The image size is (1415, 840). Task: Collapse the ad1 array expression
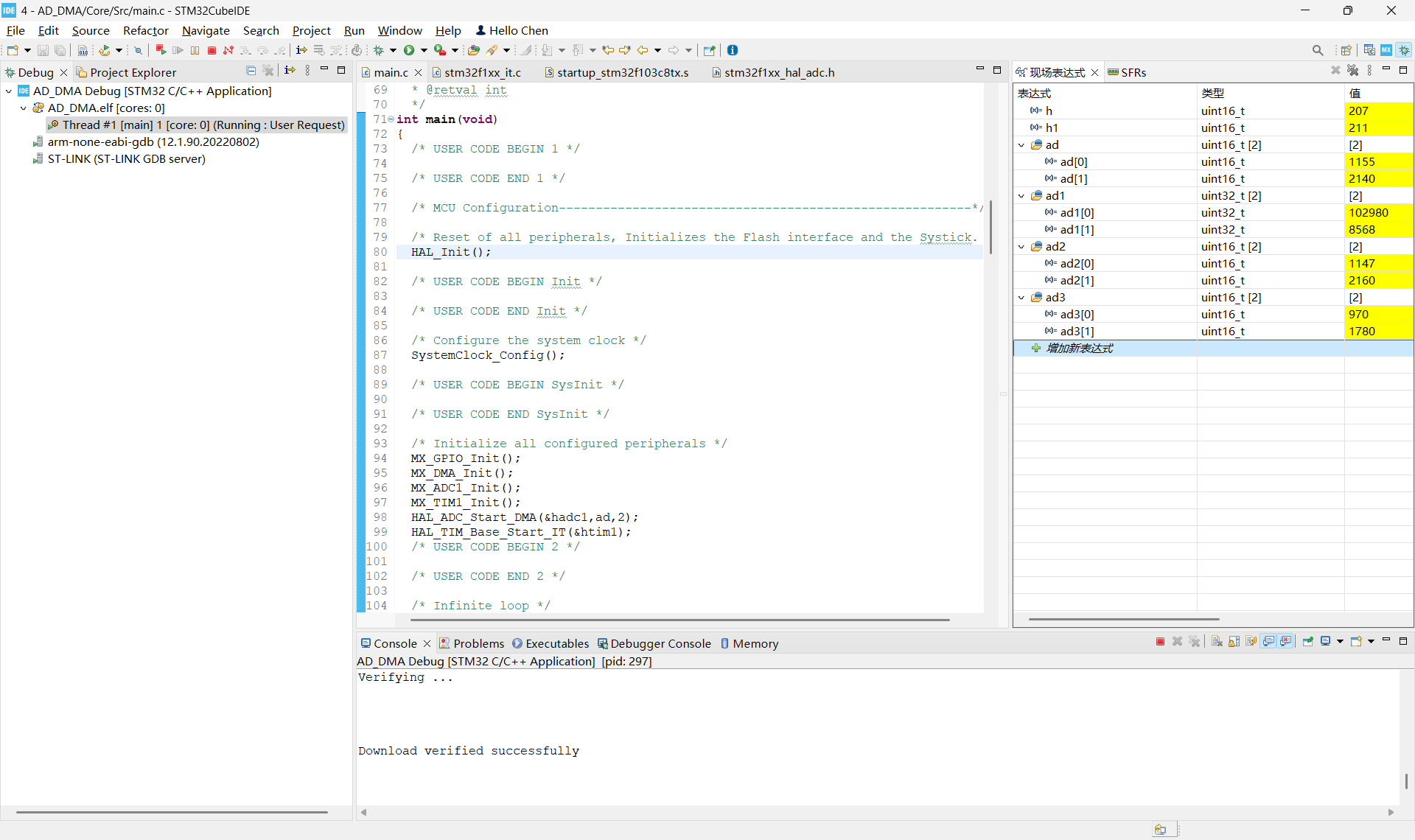point(1021,196)
